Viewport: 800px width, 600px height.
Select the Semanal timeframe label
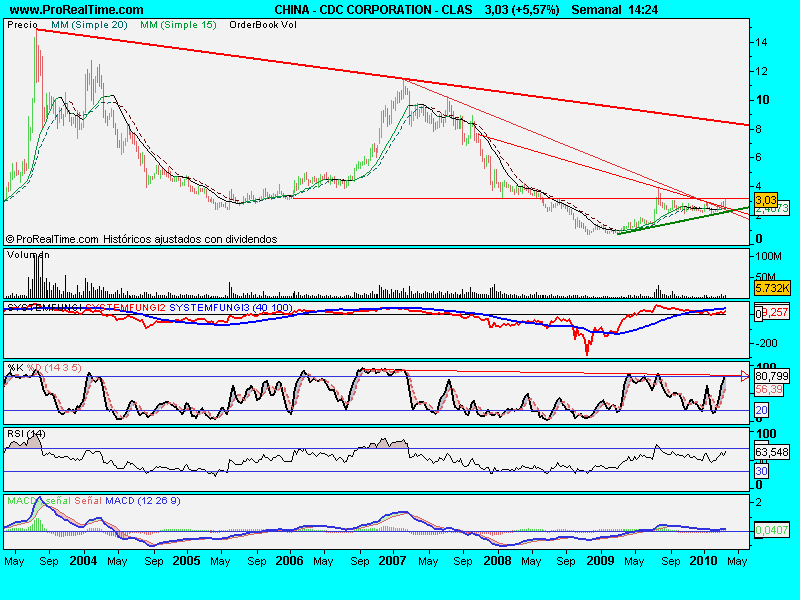(x=596, y=10)
